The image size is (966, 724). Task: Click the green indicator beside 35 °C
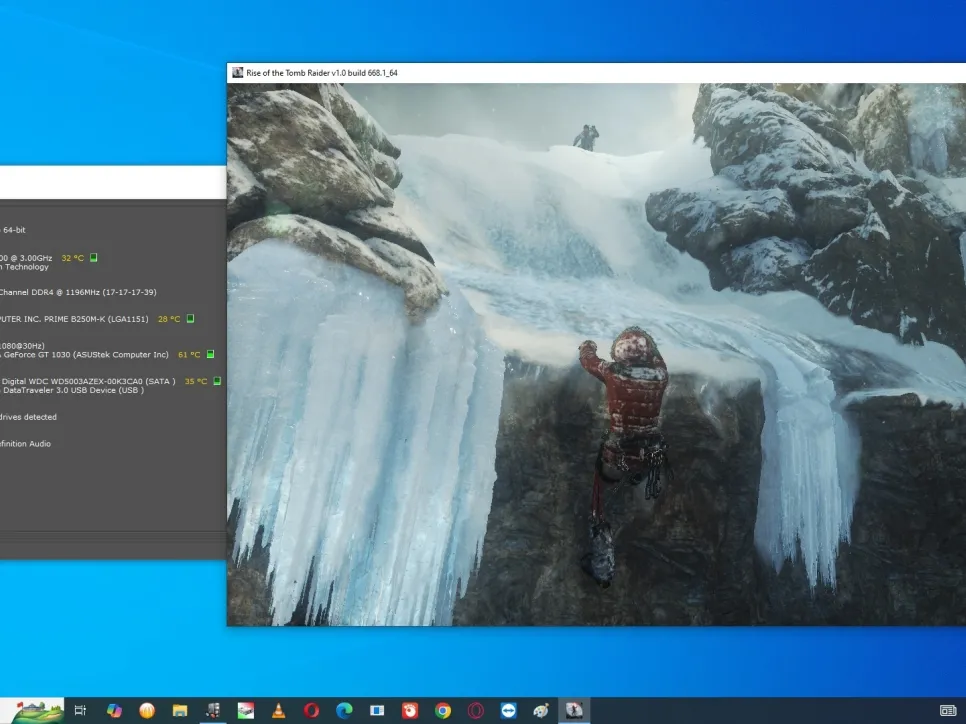[x=217, y=381]
